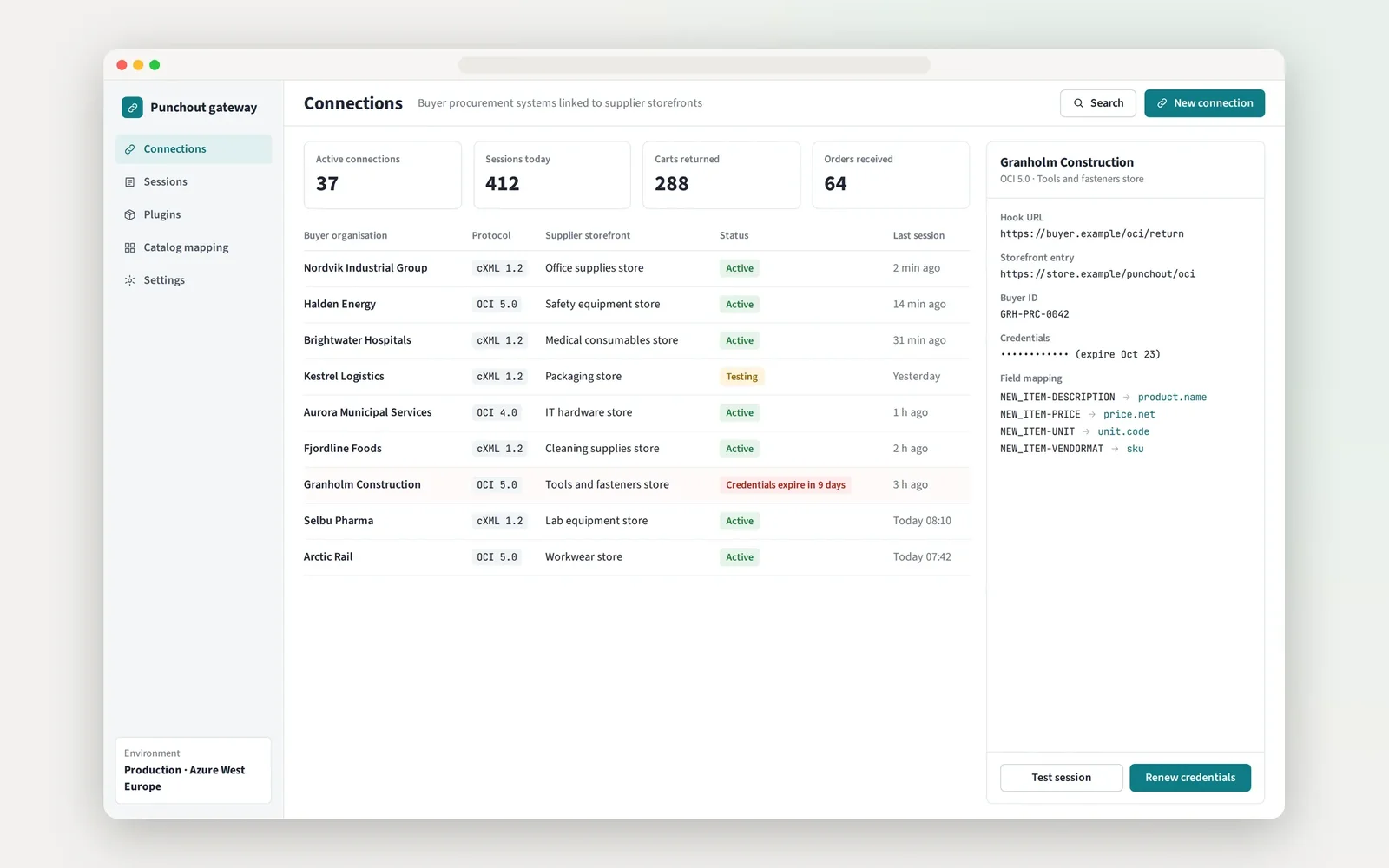Viewport: 1389px width, 868px height.
Task: Click the Settings gear icon in sidebar
Action: point(129,280)
